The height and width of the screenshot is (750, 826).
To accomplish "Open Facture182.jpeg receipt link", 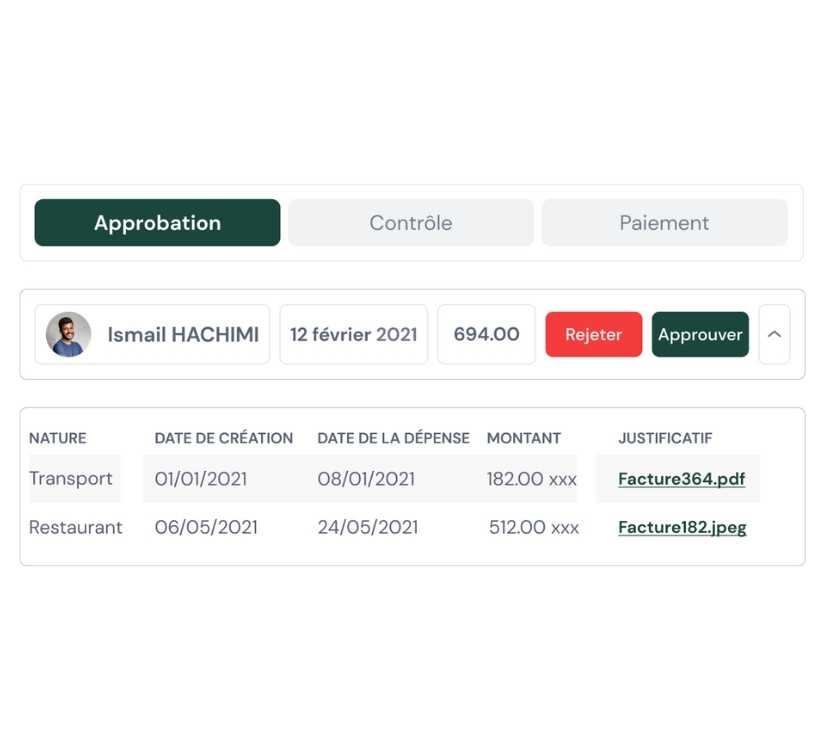I will click(682, 527).
